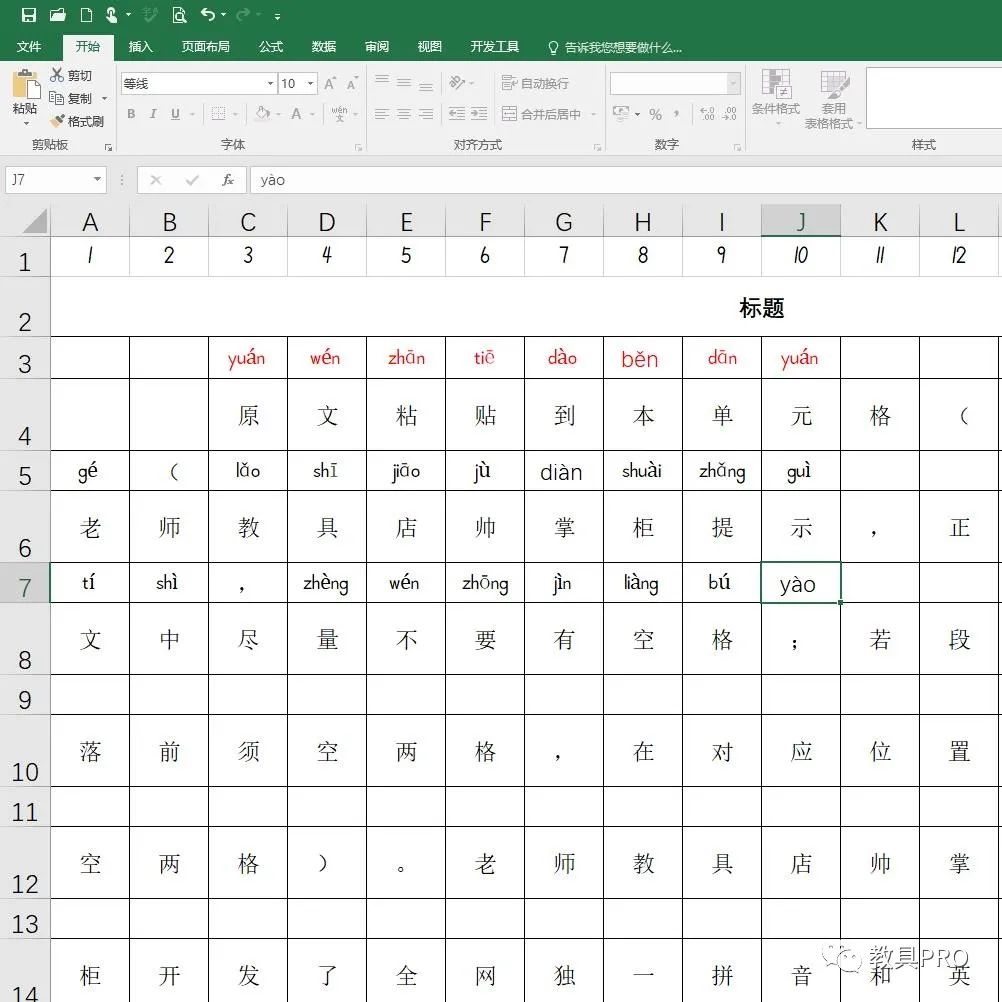Switch to the 插入 tab
Screen dimensions: 1002x1002
pos(141,47)
